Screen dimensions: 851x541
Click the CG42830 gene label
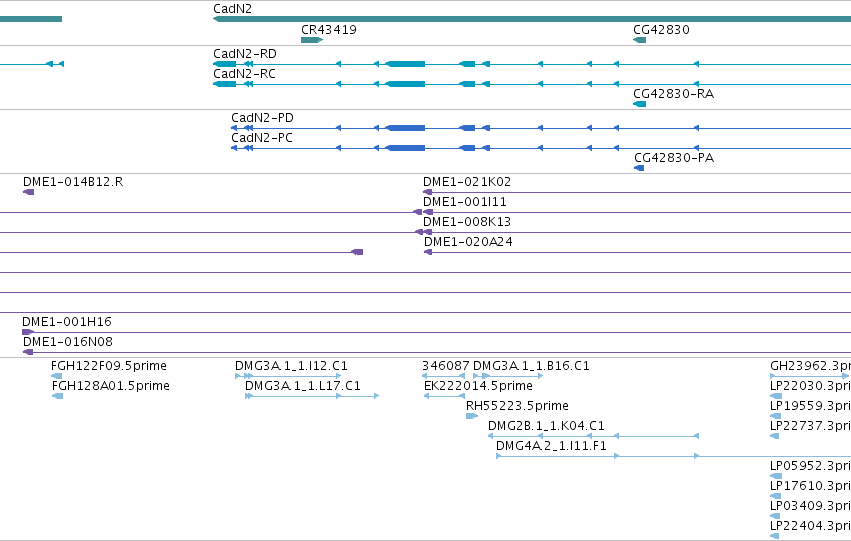point(661,29)
